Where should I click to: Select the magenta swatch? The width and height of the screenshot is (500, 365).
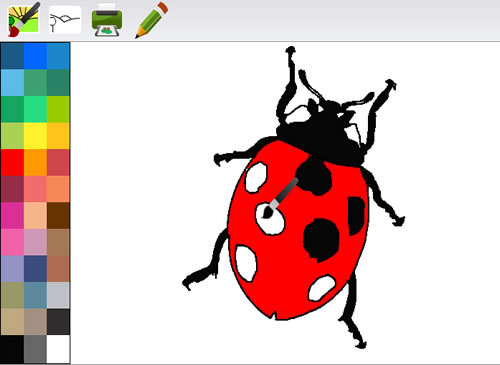[12, 216]
